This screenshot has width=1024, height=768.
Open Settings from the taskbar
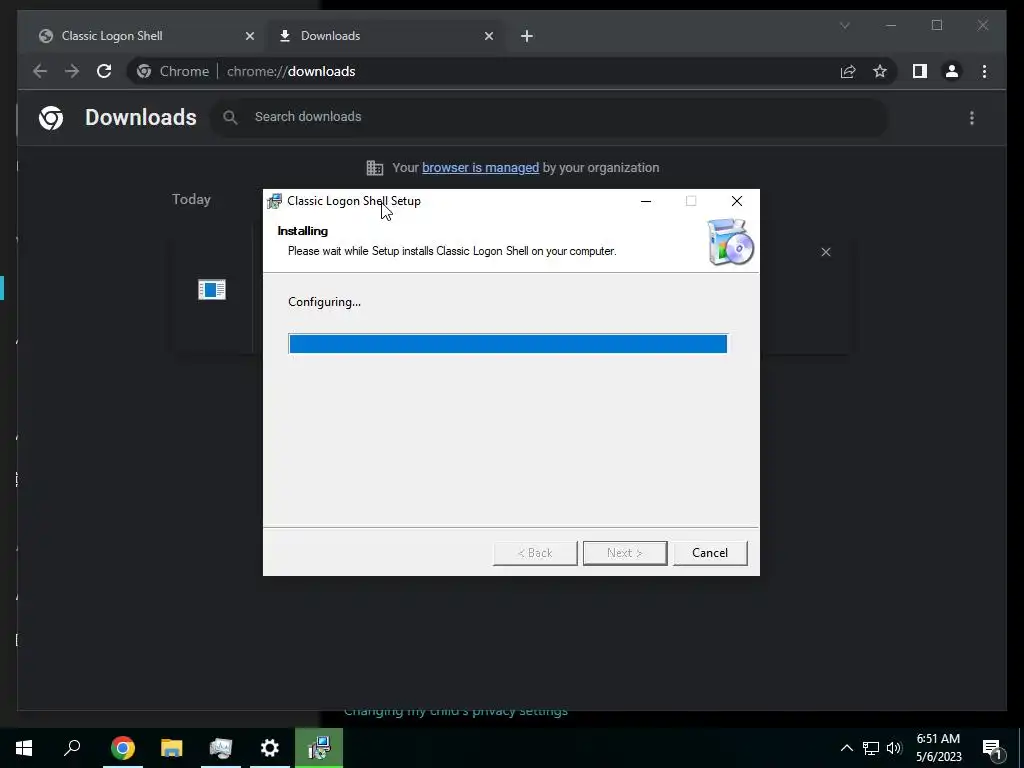coord(270,747)
